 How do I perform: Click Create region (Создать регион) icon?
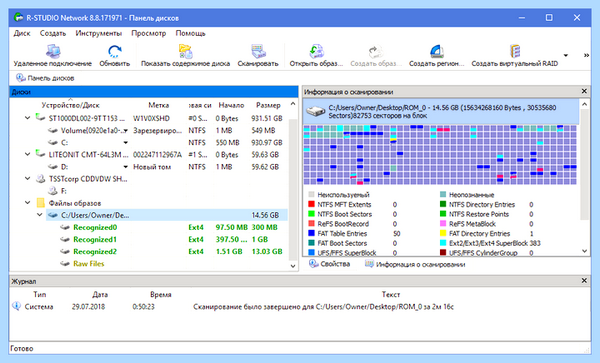[x=437, y=51]
